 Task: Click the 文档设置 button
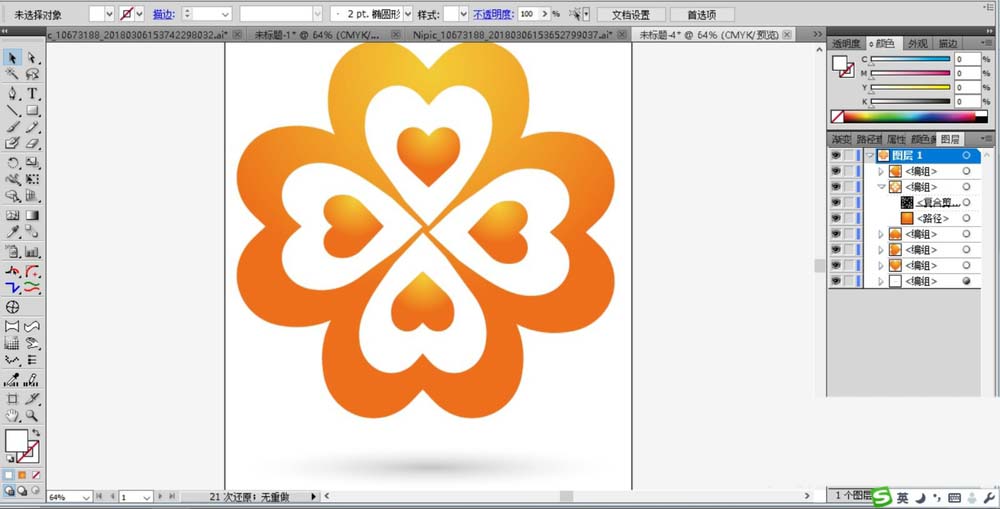pyautogui.click(x=631, y=14)
